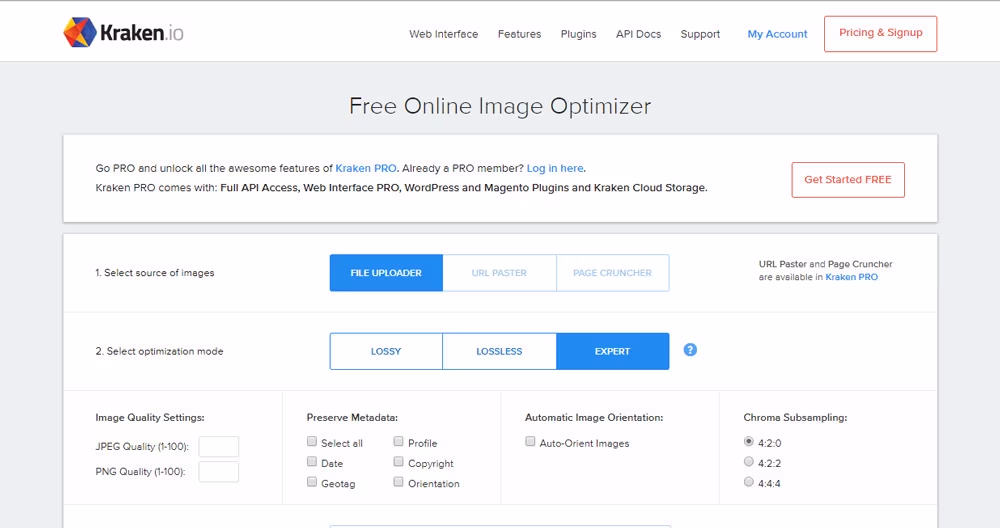This screenshot has height=528, width=1000.
Task: Open API Docs from navigation
Action: [638, 34]
